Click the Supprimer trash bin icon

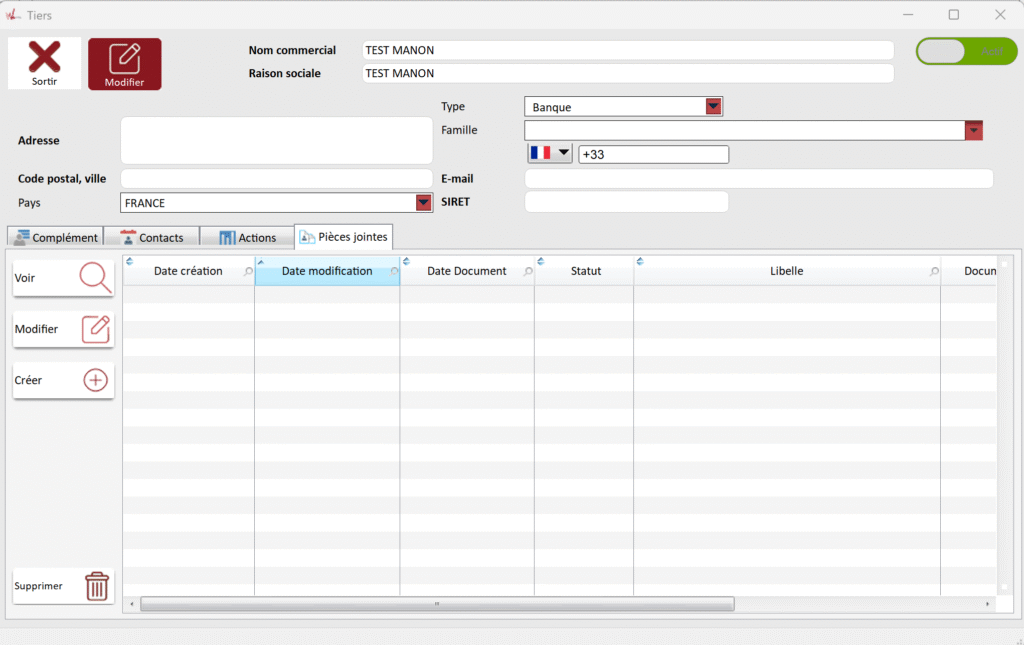click(x=96, y=586)
